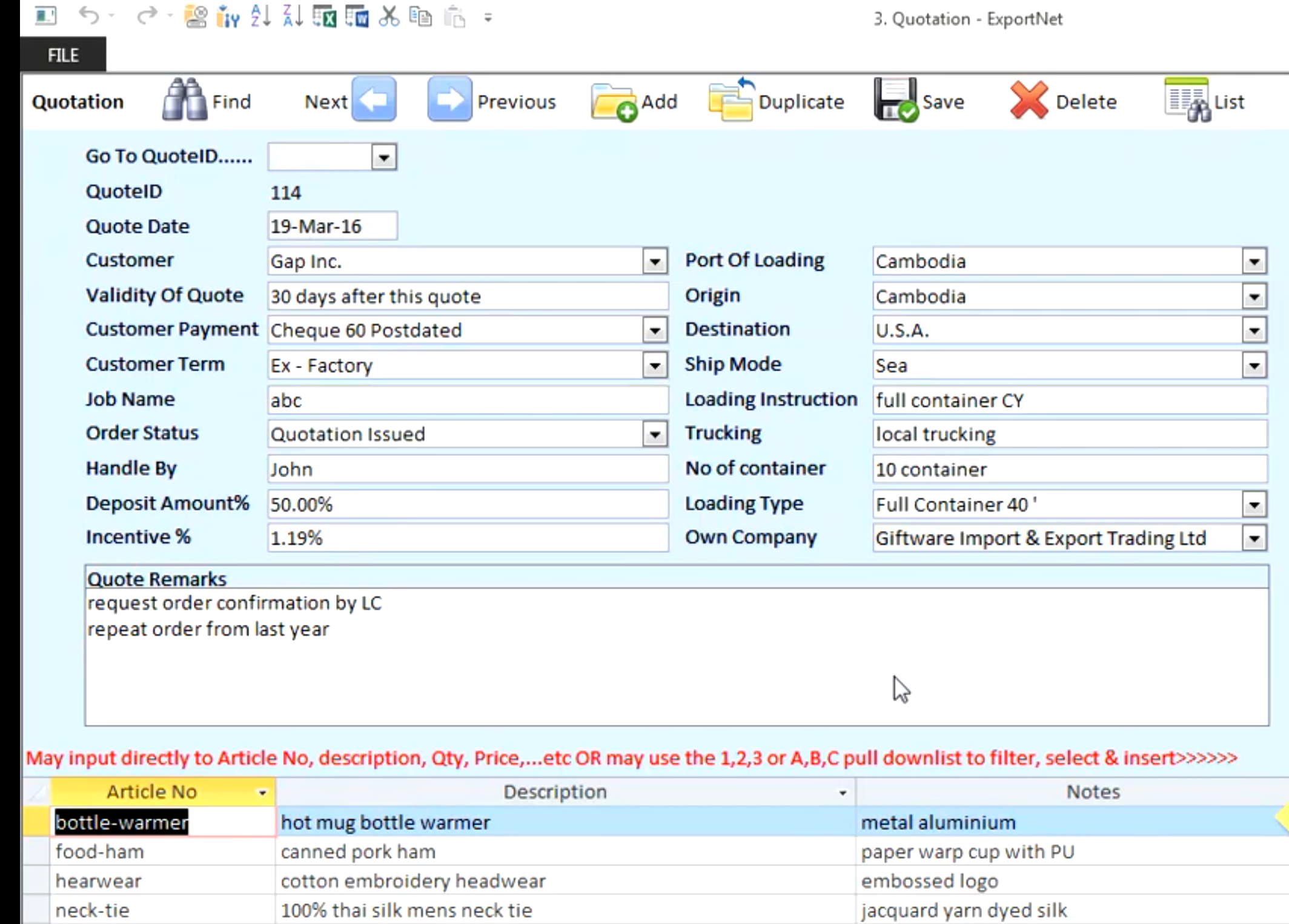Click the Delete red X icon
1289x924 pixels.
(x=1029, y=100)
